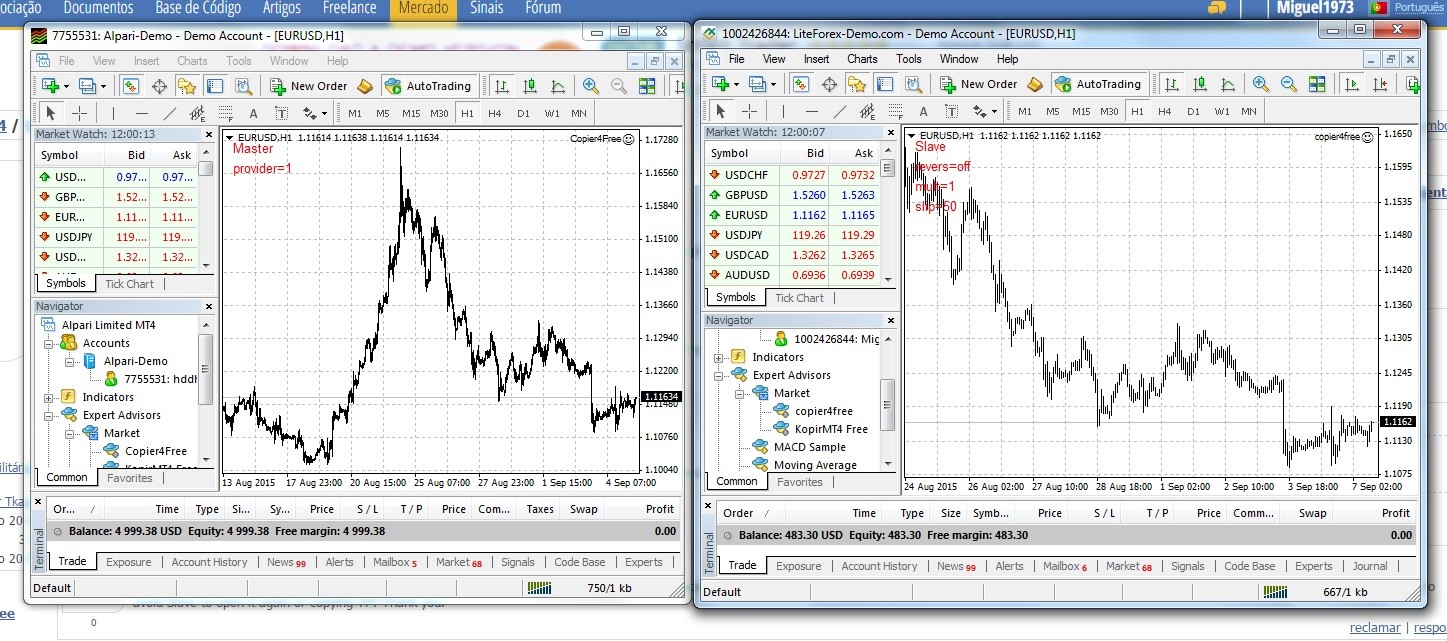Expand Indicators node in Alpari Navigator
The image size is (1447, 641).
(47, 397)
